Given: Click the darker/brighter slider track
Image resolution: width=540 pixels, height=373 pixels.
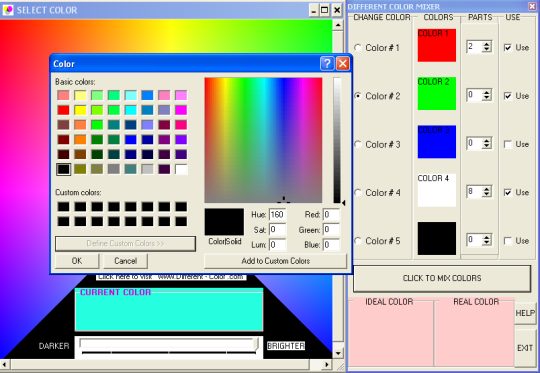Looking at the screenshot, I should [x=169, y=344].
